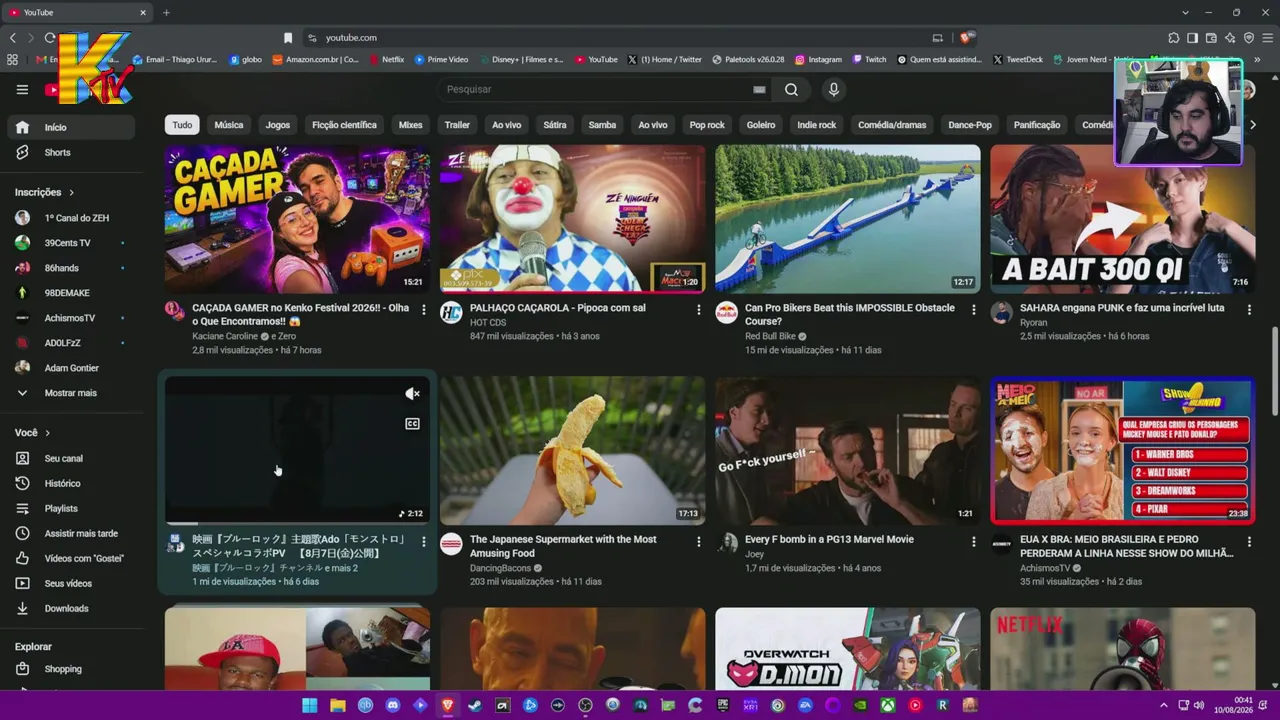The height and width of the screenshot is (720, 1280).
Task: Toggle captions on the Blue Lock preview
Action: point(412,424)
